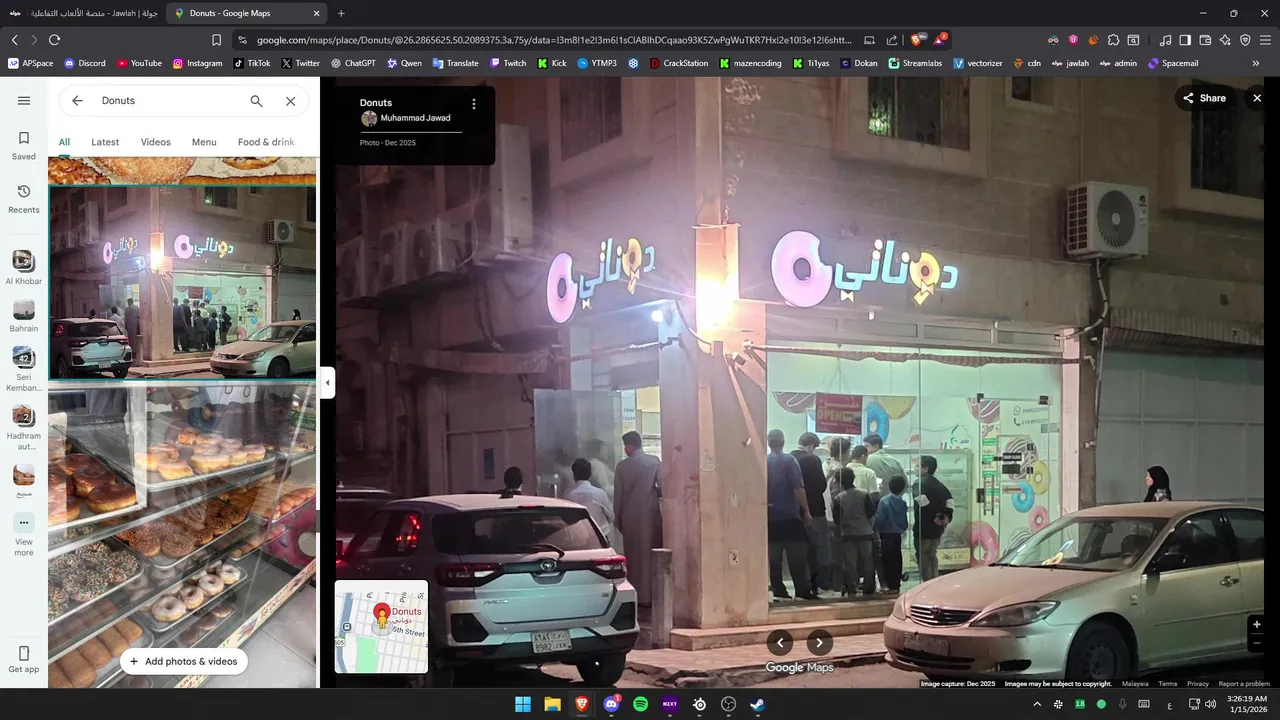
Task: Open Brave Rewards triangle icon
Action: [x=940, y=40]
